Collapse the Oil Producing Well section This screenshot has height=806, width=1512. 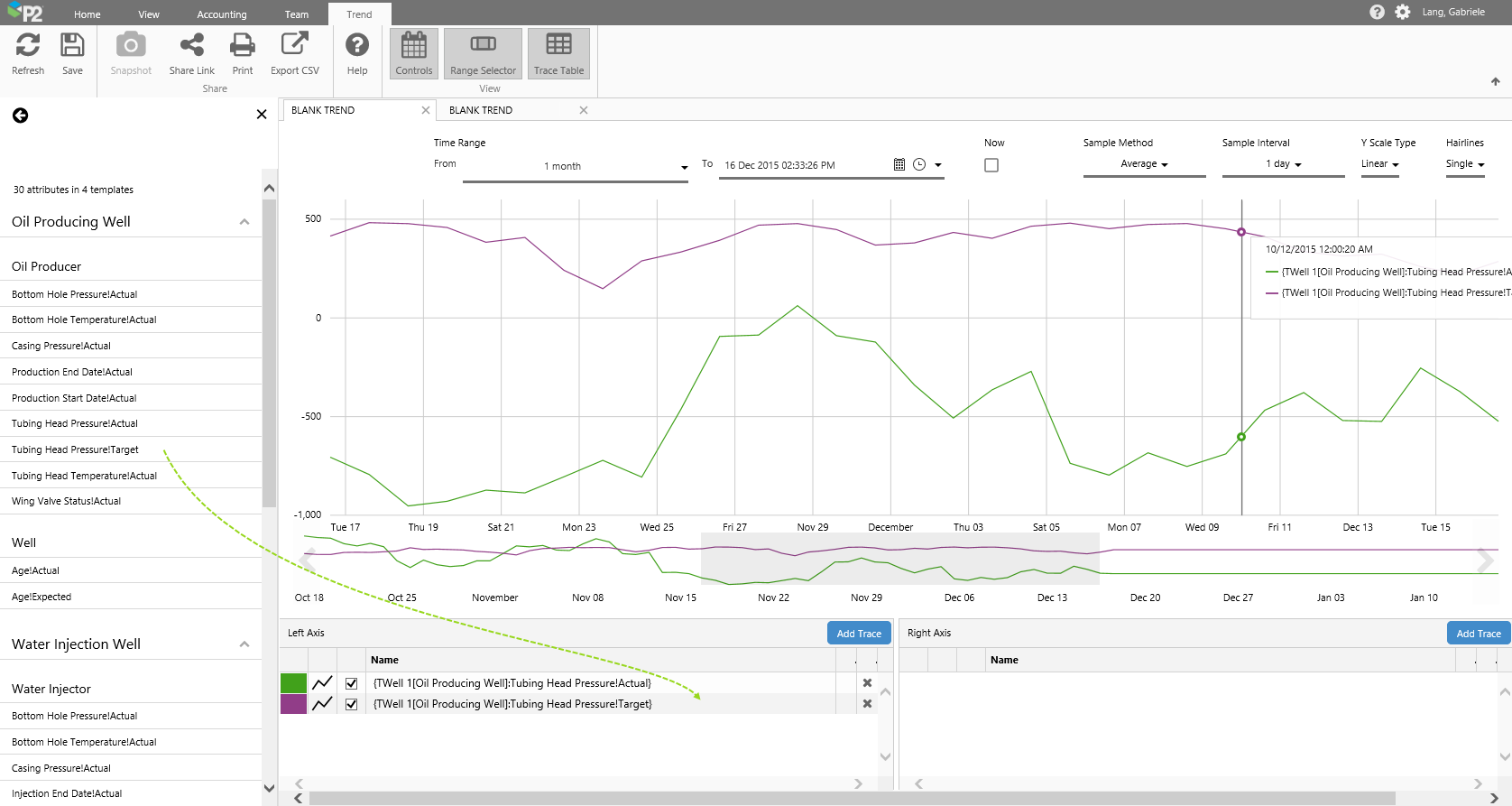tap(244, 222)
